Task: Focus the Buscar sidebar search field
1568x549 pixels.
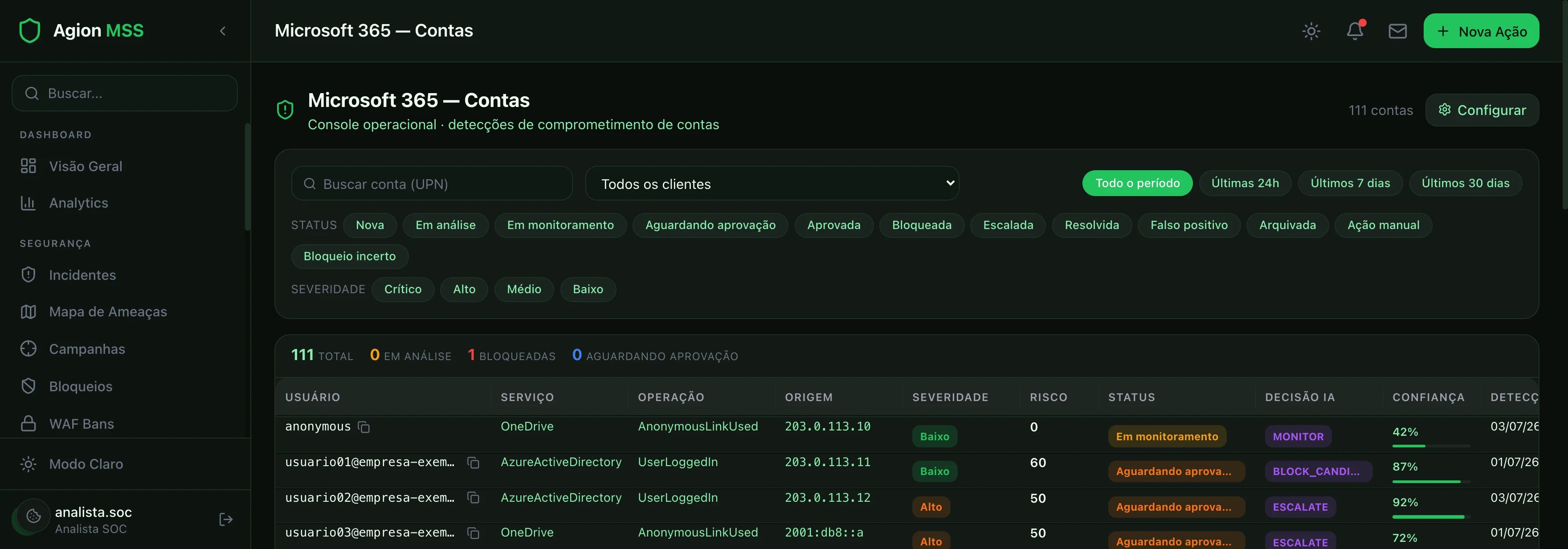Action: click(x=125, y=93)
